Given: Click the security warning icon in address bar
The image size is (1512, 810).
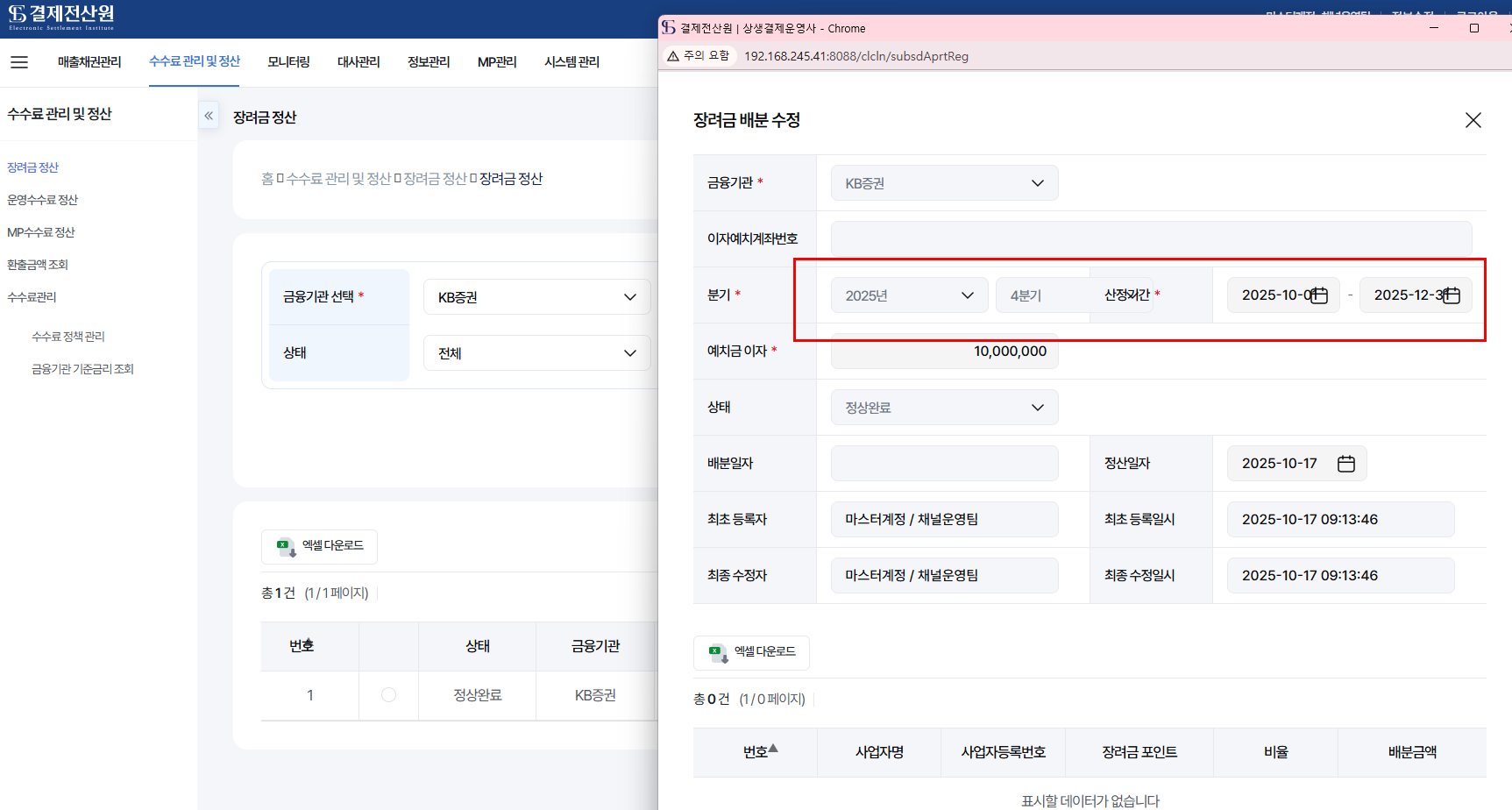Looking at the screenshot, I should click(x=673, y=56).
